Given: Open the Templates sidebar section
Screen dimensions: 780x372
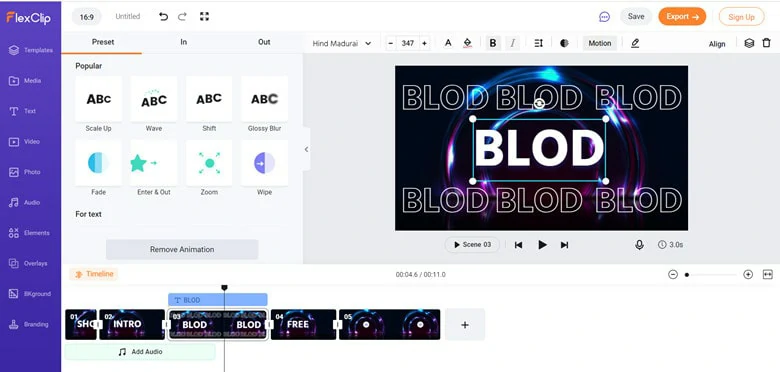Looking at the screenshot, I should pos(30,50).
